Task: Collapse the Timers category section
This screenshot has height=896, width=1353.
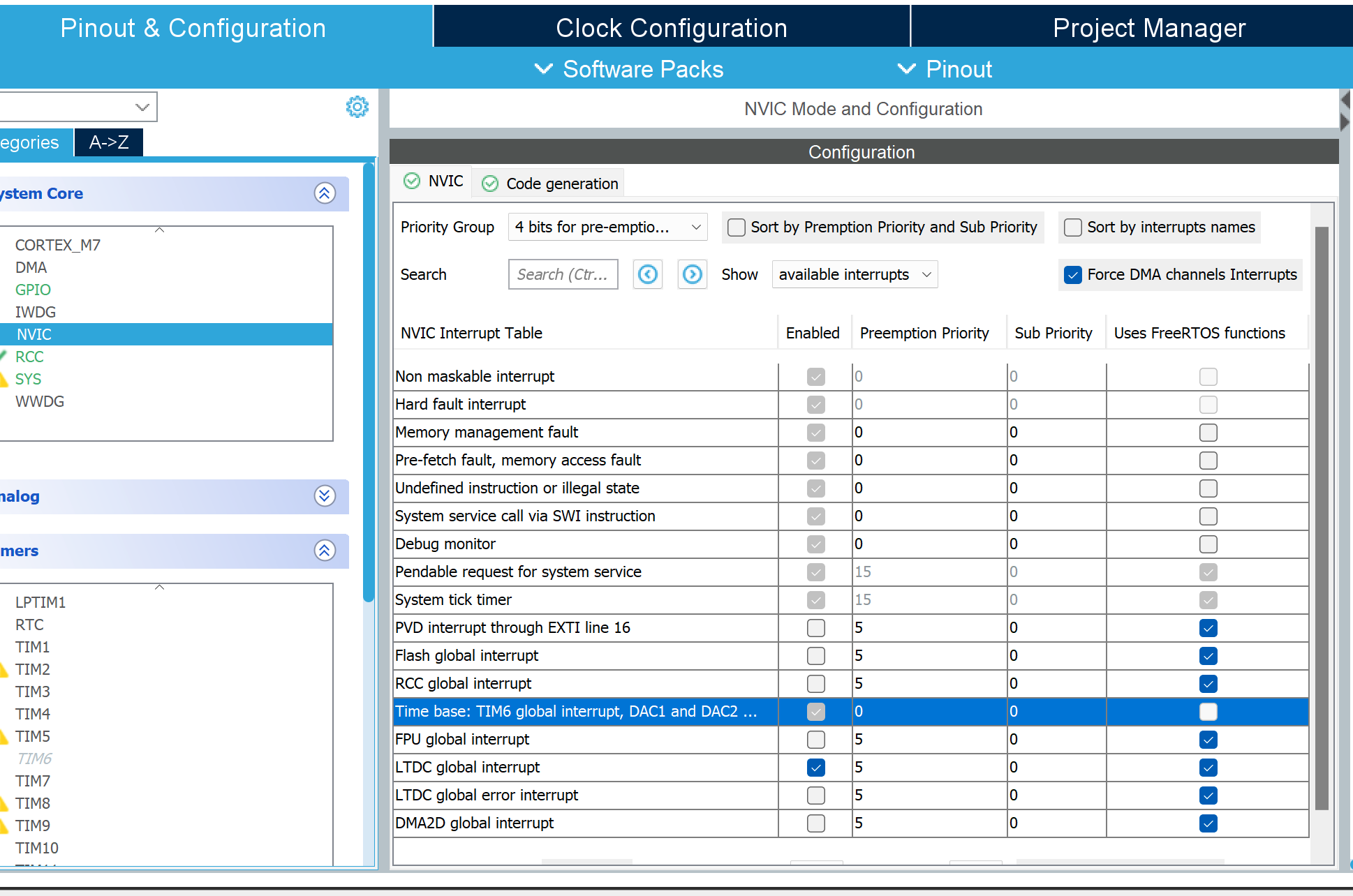Action: coord(325,551)
